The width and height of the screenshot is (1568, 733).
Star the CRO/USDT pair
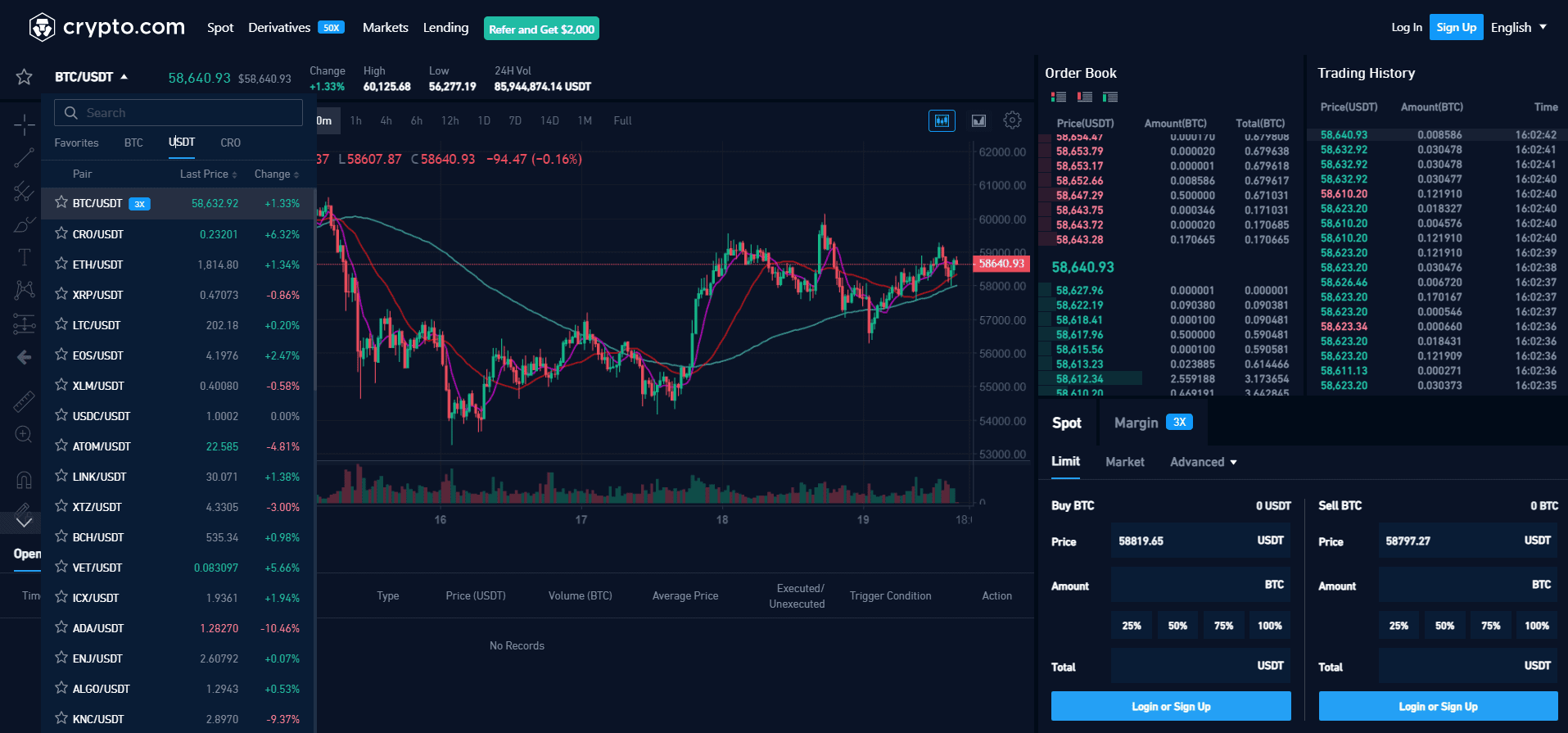61,233
